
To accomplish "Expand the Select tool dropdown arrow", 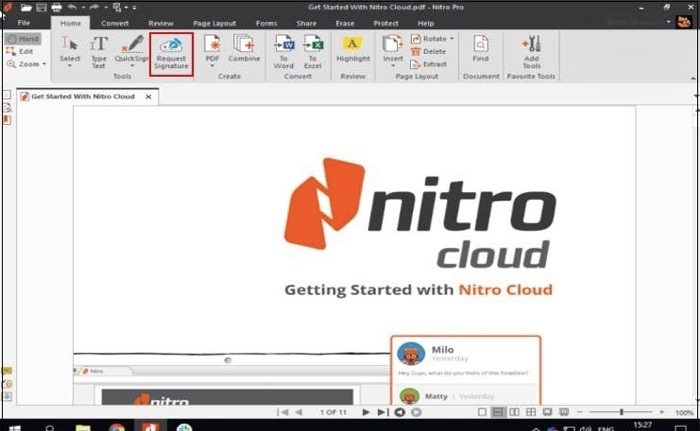I will tap(70, 66).
